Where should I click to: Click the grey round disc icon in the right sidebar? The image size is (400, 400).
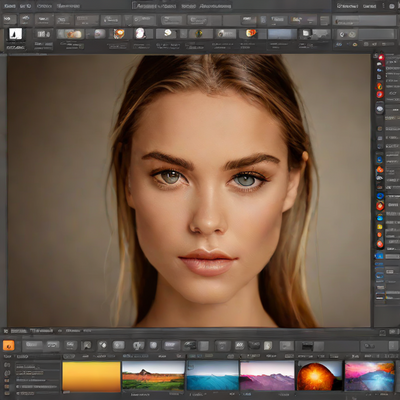[x=380, y=108]
